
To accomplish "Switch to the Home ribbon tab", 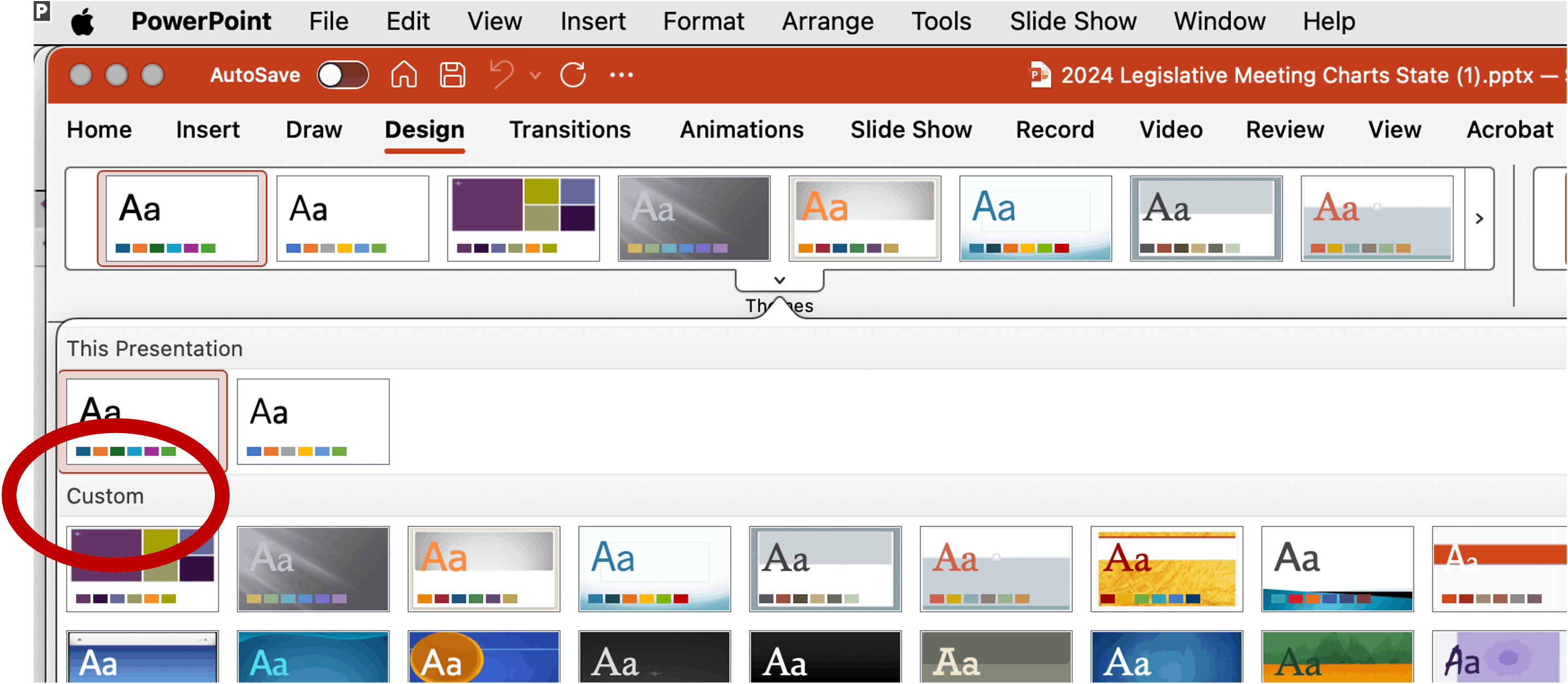I will tap(99, 130).
